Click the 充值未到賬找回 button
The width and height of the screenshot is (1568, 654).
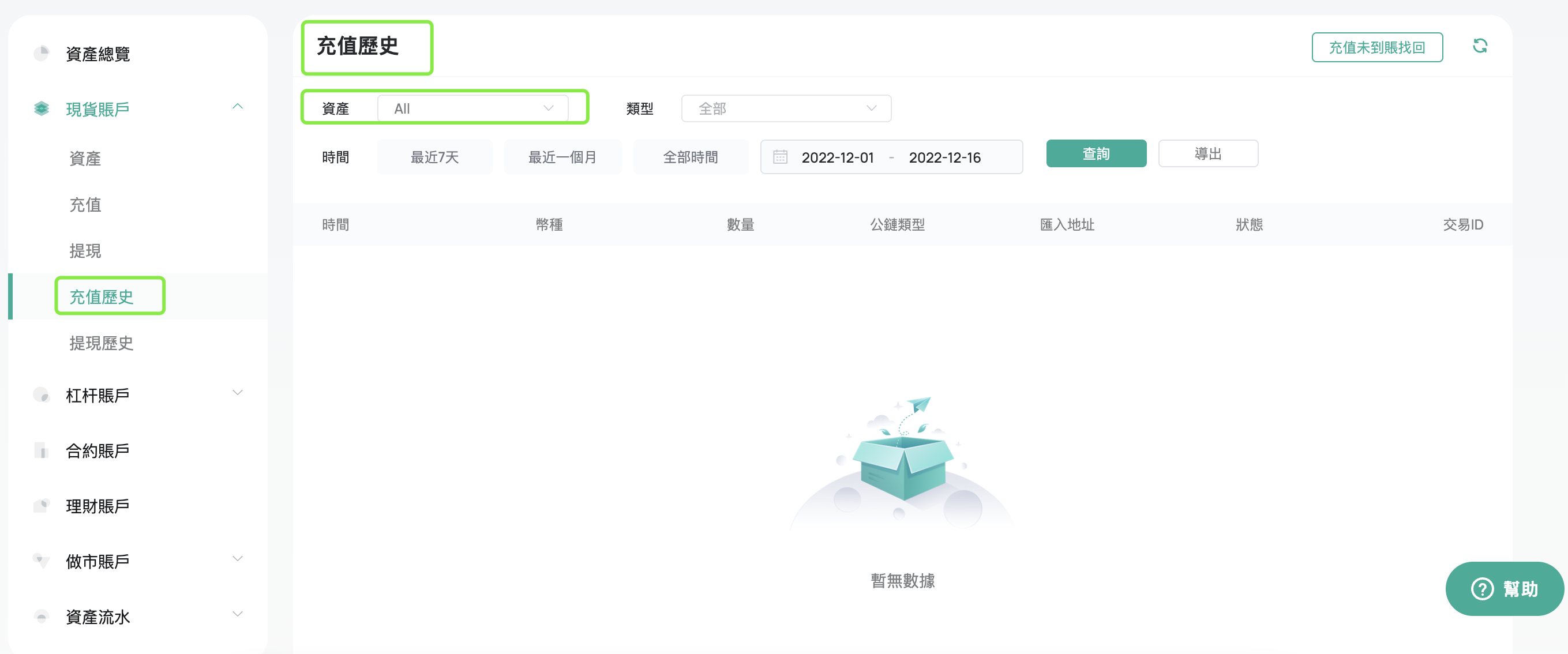(1377, 47)
